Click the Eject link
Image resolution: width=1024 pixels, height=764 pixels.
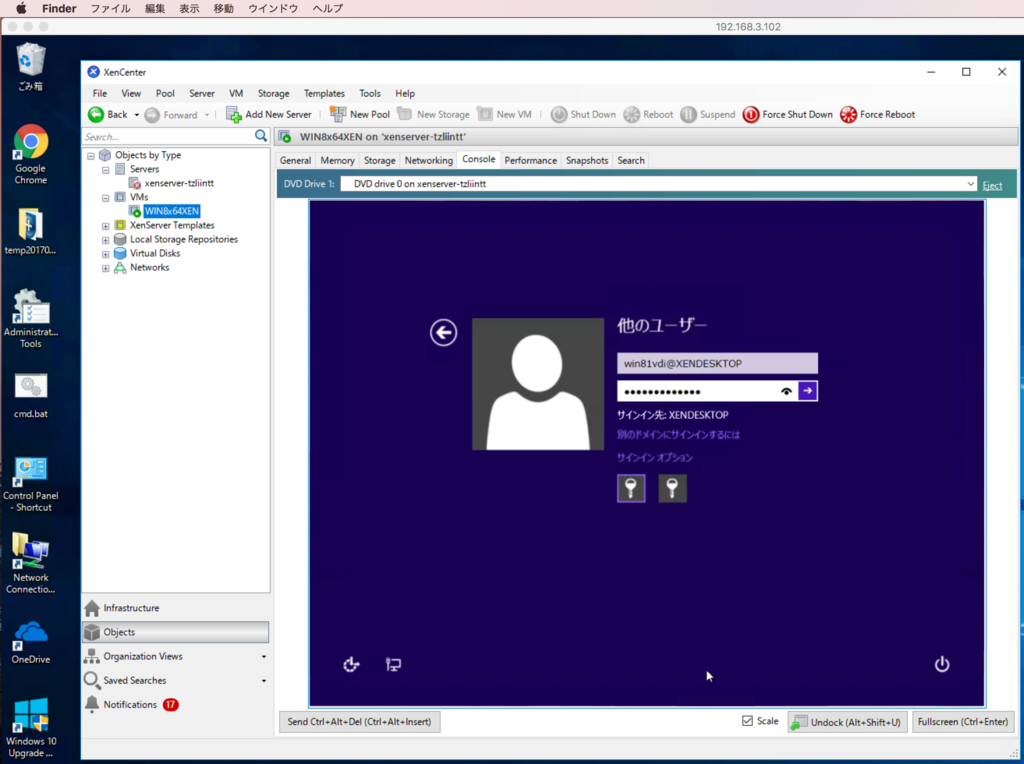(992, 185)
